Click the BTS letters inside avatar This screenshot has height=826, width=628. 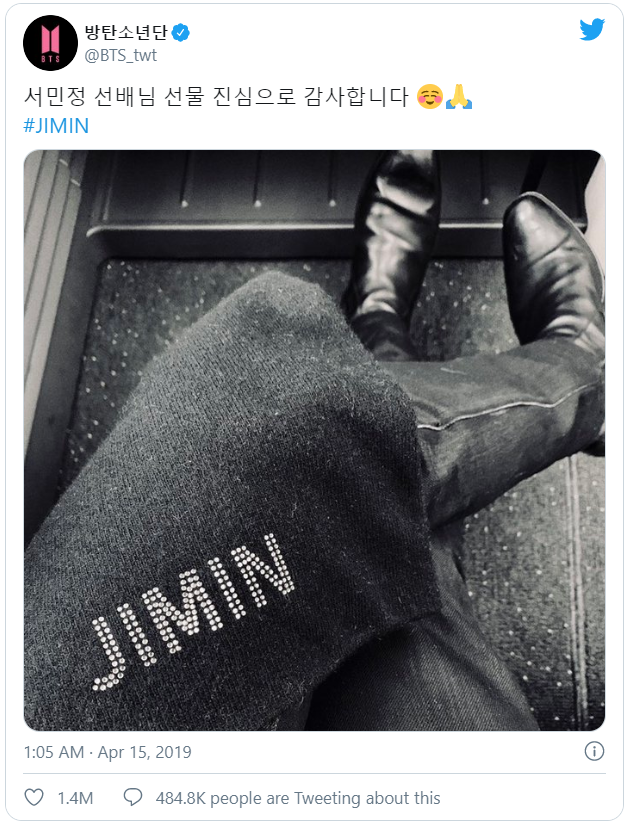[x=51, y=59]
